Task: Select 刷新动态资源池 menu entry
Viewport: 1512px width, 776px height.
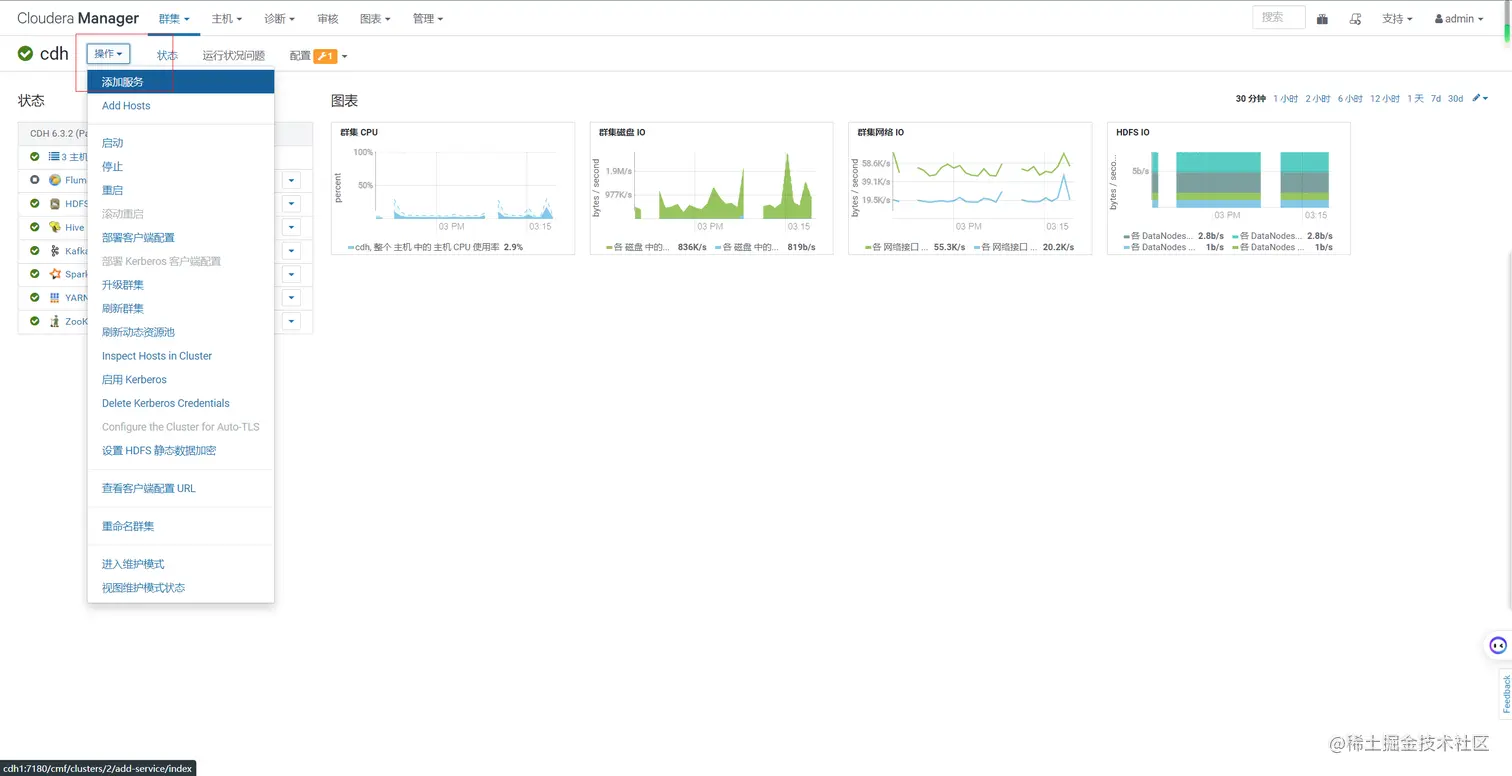Action: click(x=181, y=332)
